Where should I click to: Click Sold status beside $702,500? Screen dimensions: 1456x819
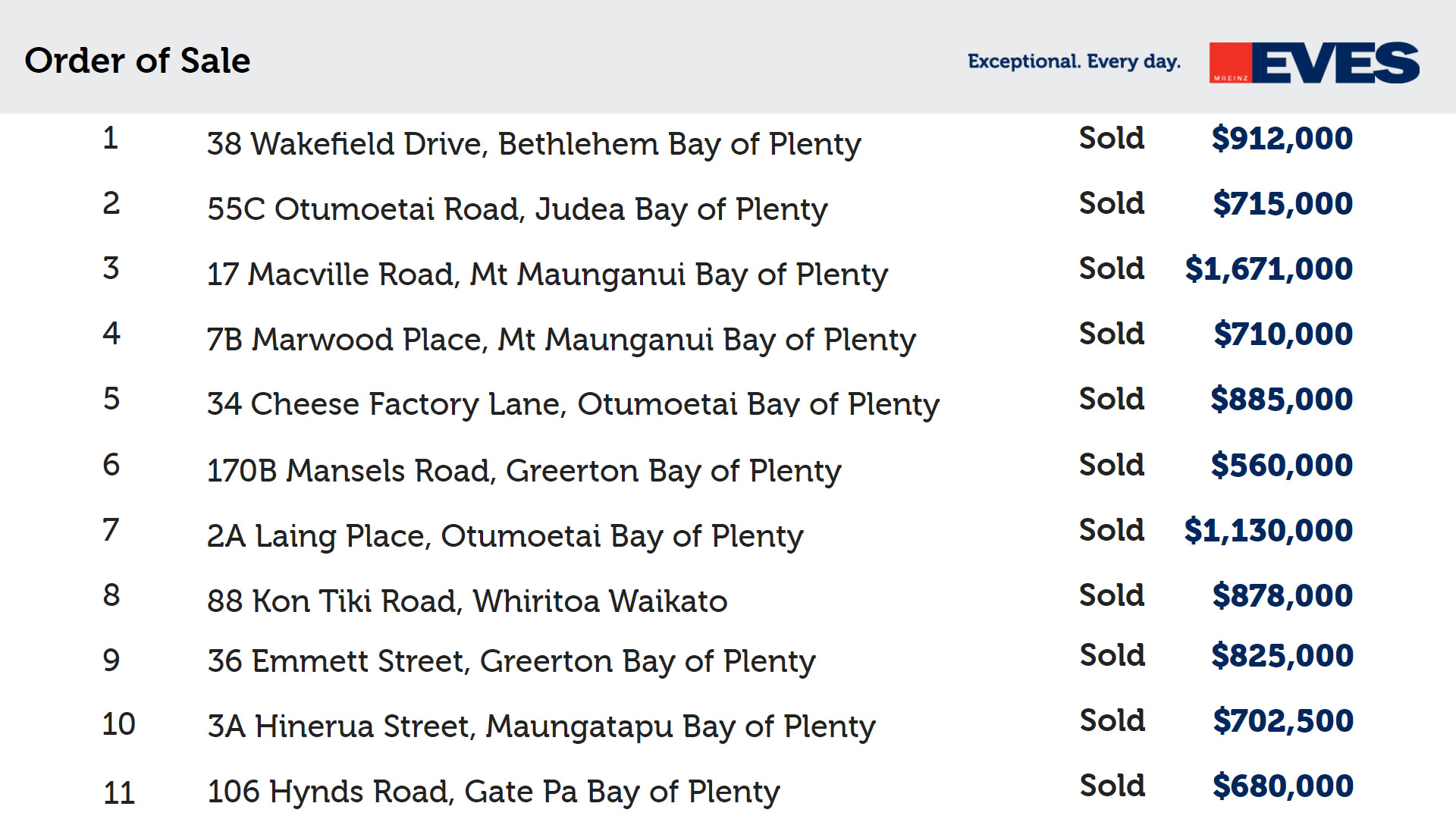(x=1112, y=720)
